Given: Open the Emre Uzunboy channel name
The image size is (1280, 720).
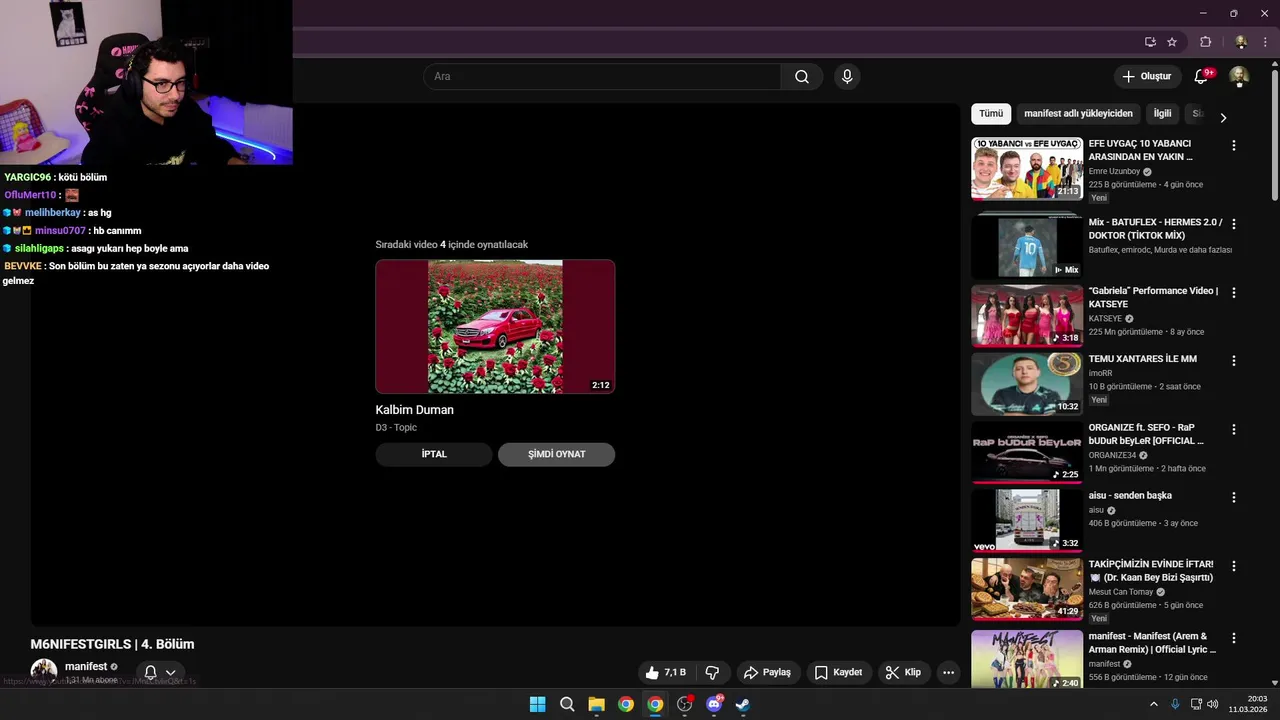Looking at the screenshot, I should [1114, 172].
